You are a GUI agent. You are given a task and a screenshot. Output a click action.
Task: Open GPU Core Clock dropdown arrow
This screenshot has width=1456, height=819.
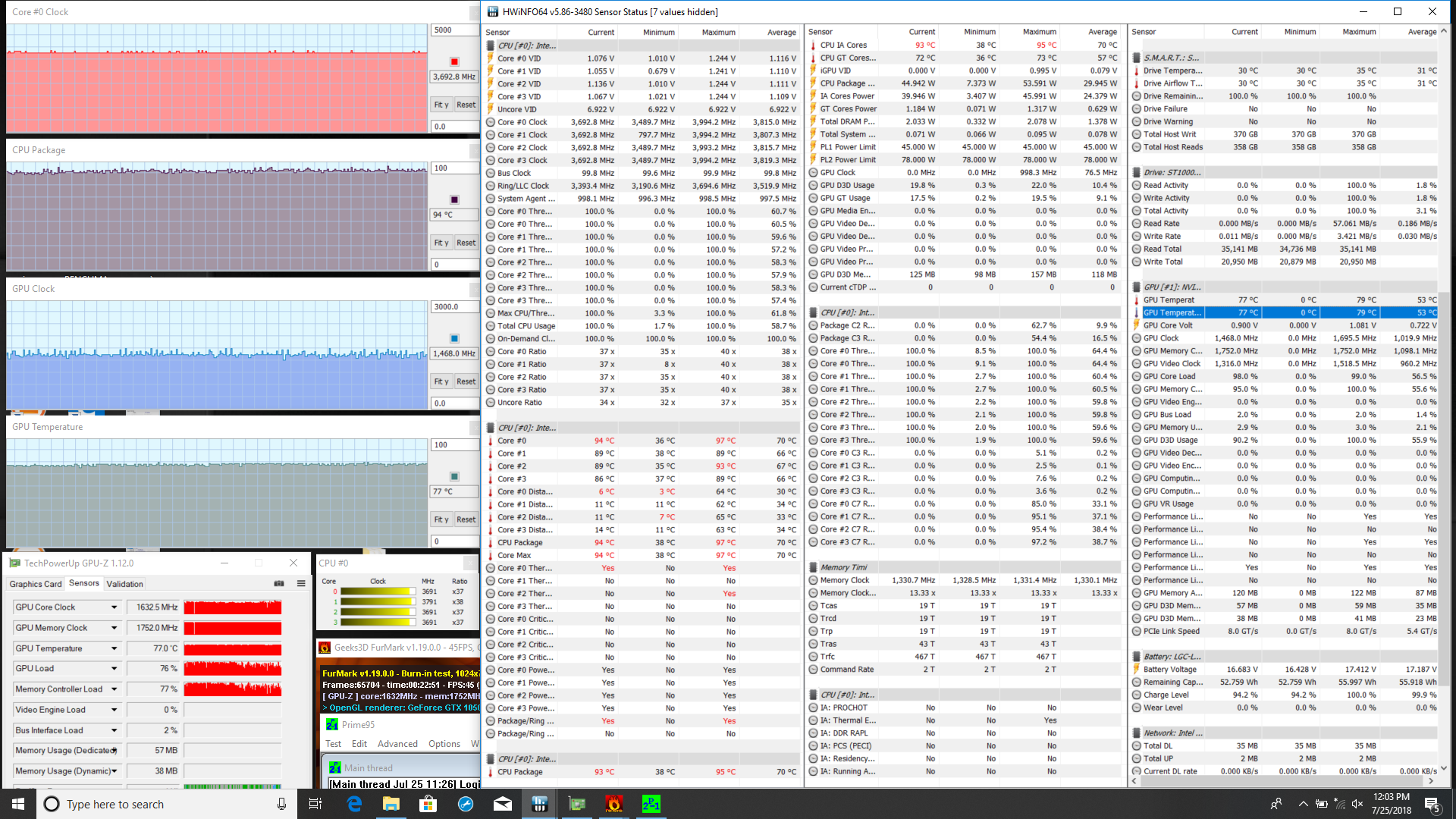pyautogui.click(x=115, y=607)
